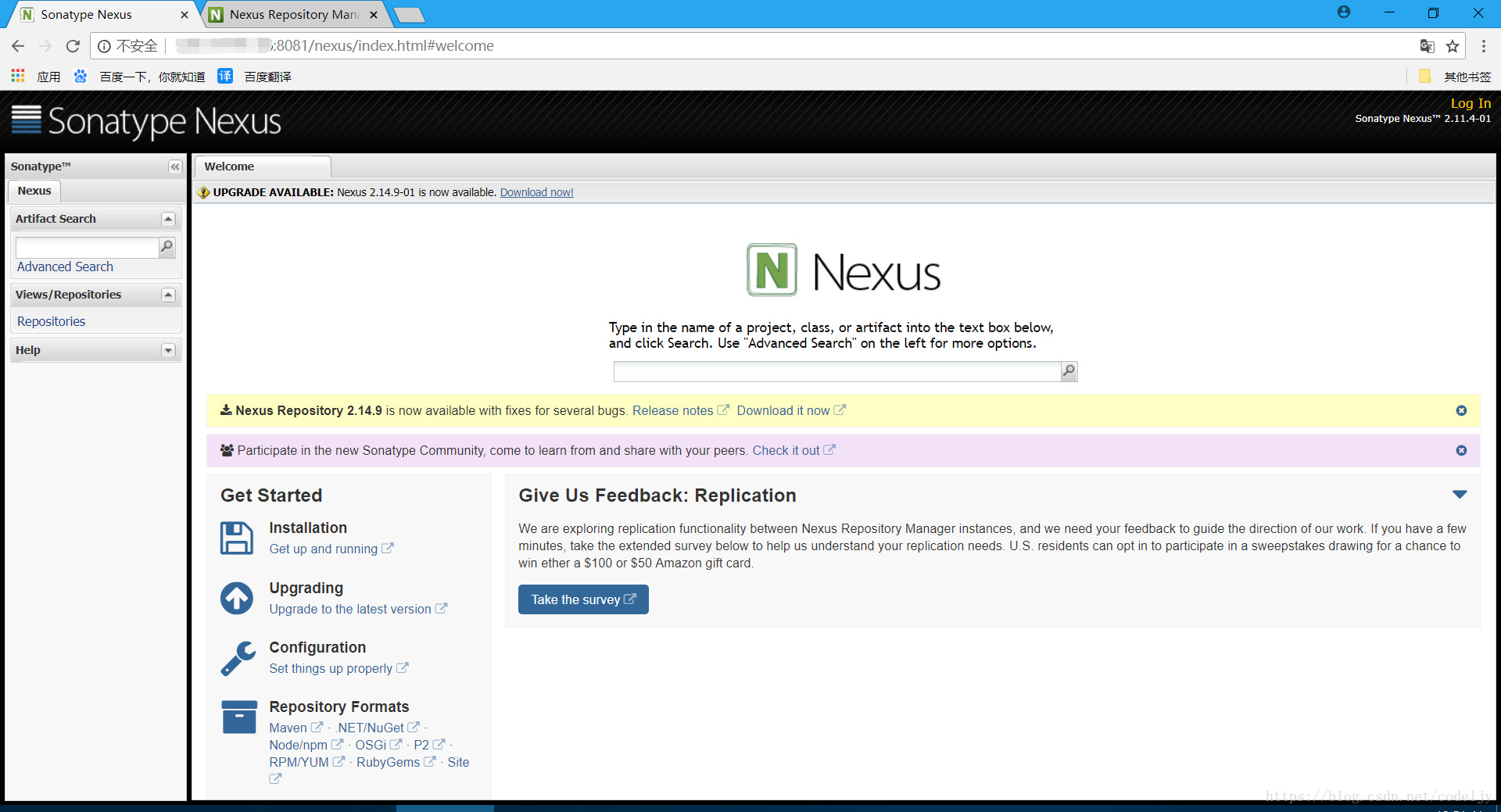The width and height of the screenshot is (1501, 812).
Task: Collapse the Artifact Search panel
Action: [168, 219]
